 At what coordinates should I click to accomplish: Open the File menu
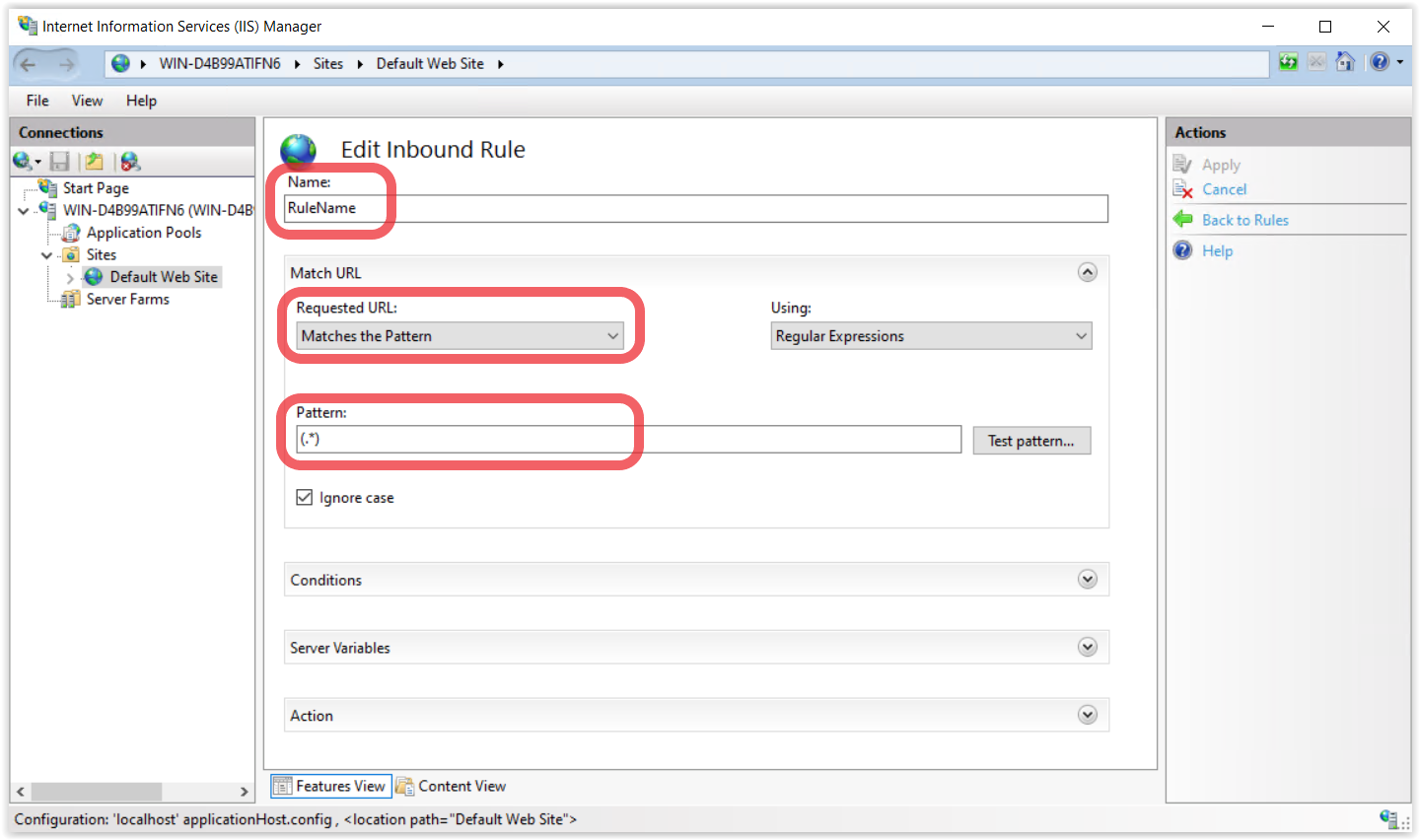pos(37,101)
